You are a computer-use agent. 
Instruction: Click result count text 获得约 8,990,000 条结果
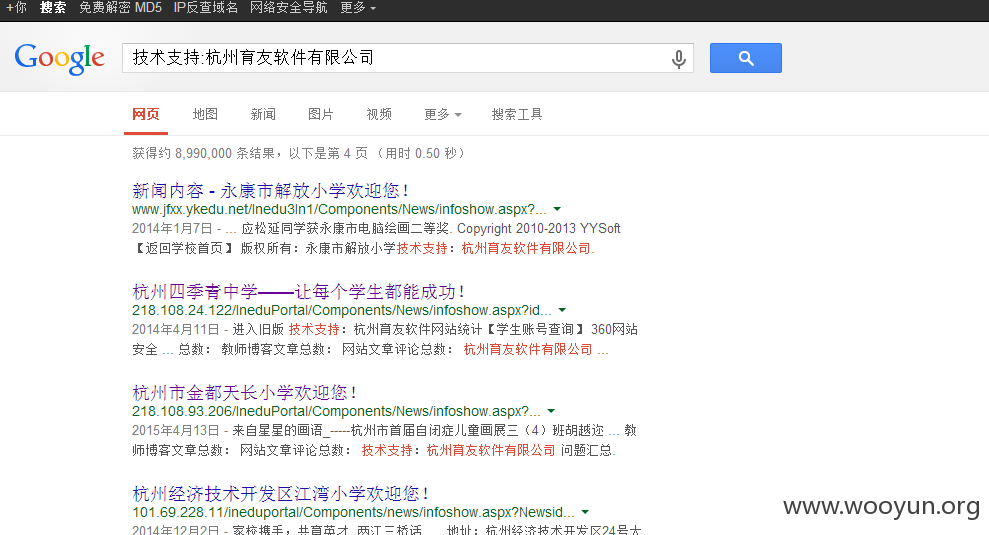click(x=204, y=153)
